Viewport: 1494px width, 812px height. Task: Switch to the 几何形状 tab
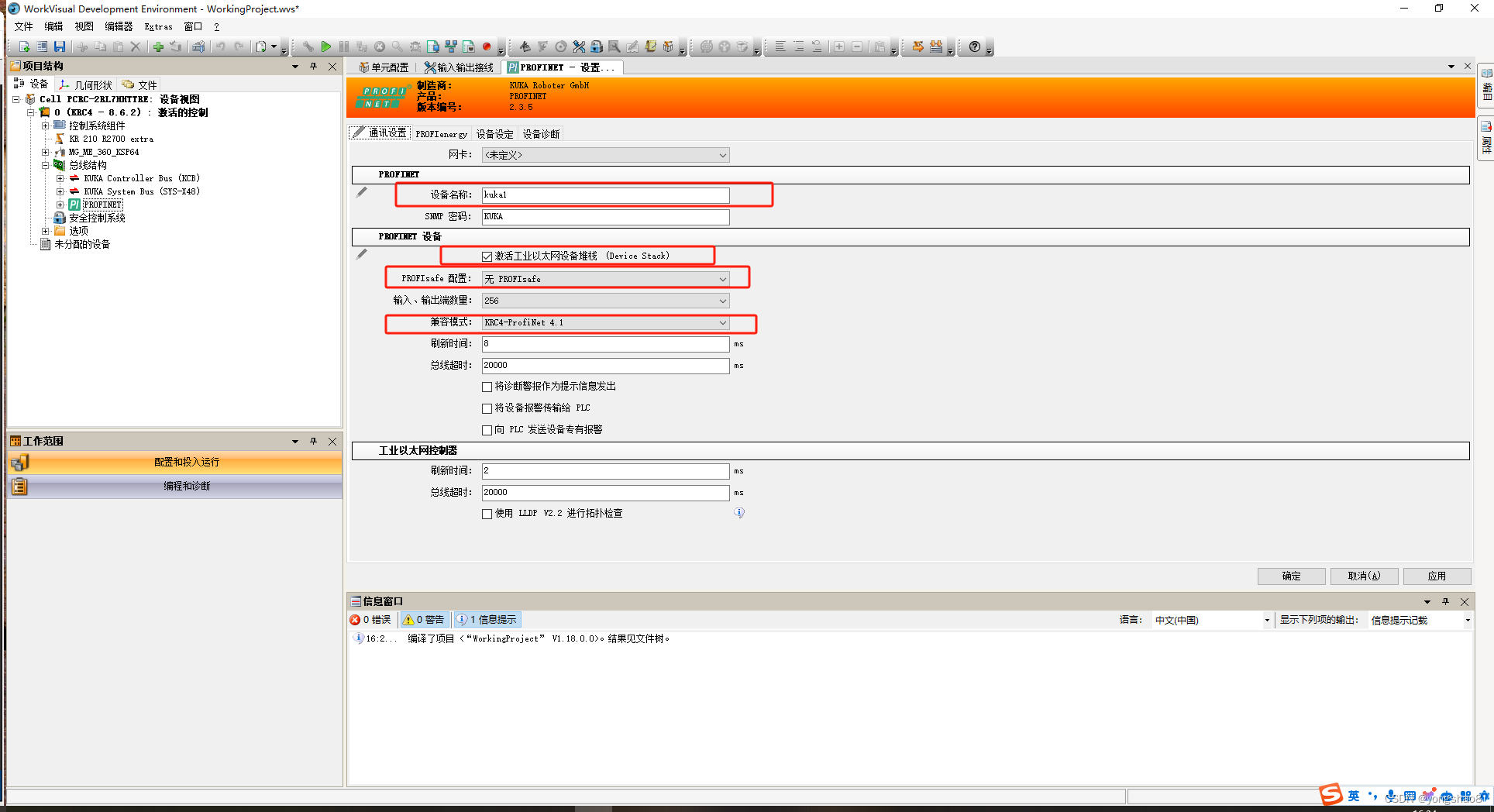(85, 84)
